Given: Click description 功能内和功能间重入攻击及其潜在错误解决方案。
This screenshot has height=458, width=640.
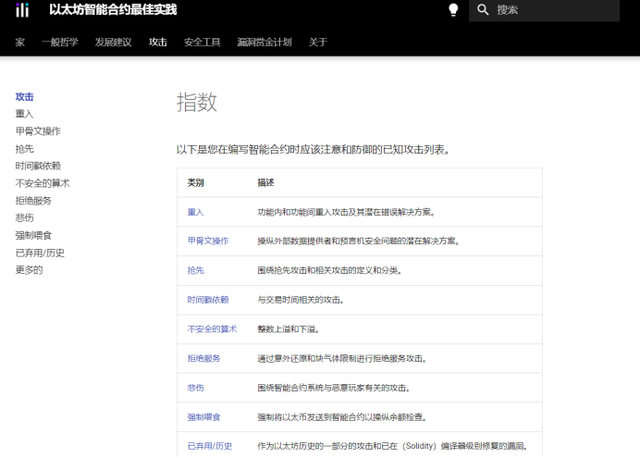Looking at the screenshot, I should [346, 212].
